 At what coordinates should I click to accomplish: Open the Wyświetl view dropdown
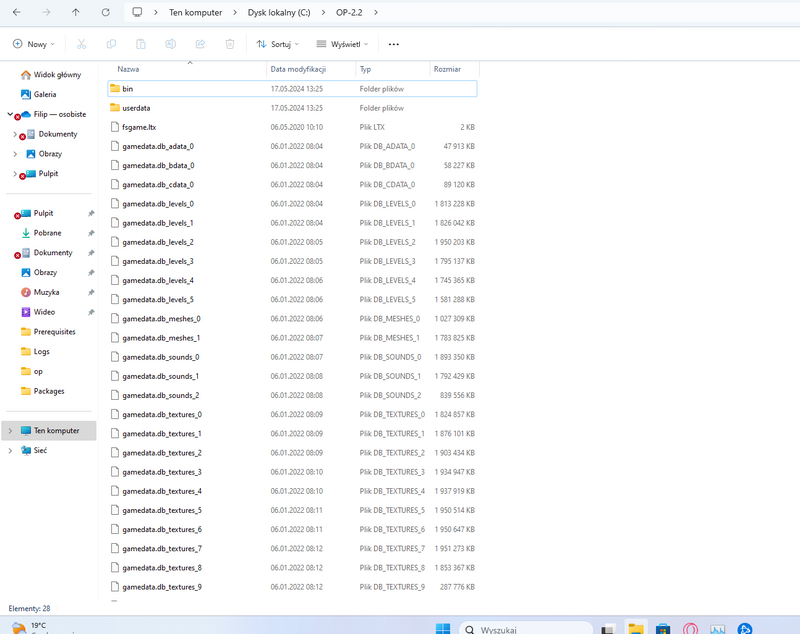[342, 44]
